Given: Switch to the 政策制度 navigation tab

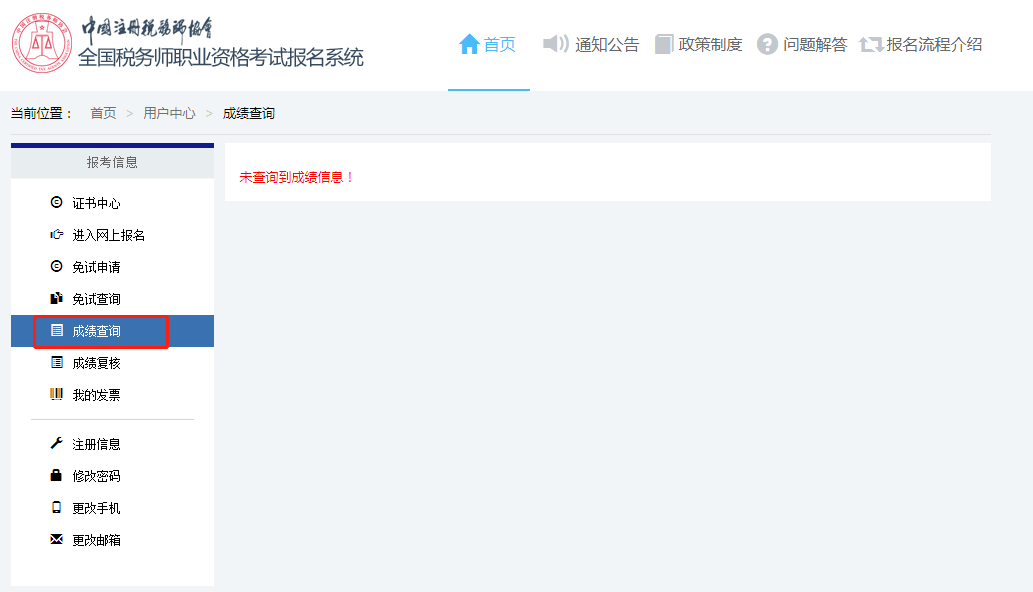Looking at the screenshot, I should [x=709, y=44].
